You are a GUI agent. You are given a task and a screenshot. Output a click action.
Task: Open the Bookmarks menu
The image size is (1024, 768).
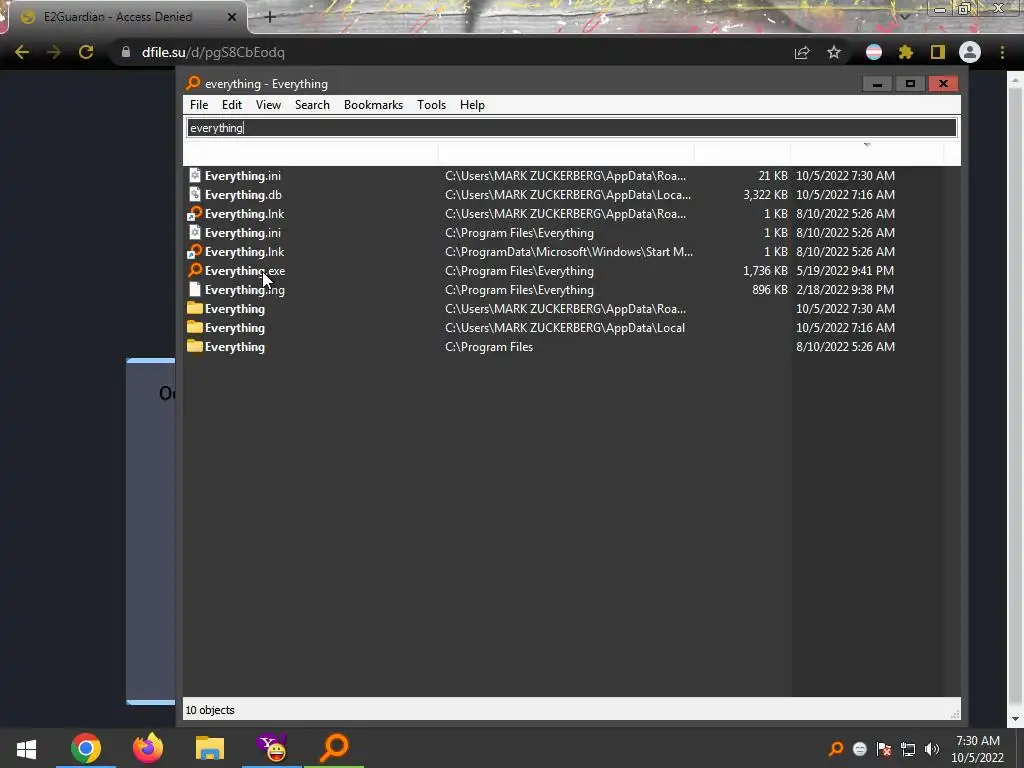373,105
